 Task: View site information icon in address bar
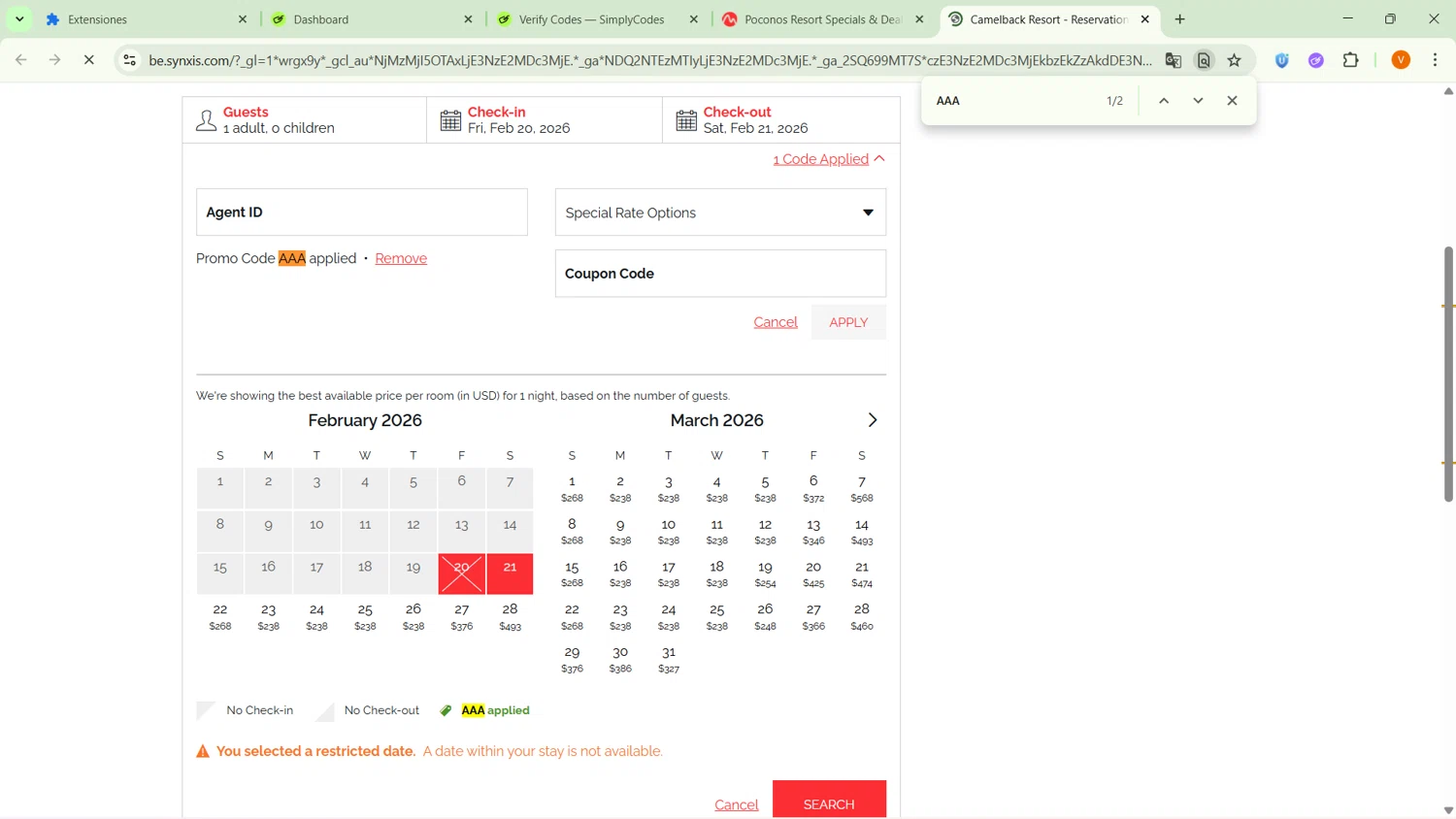[x=129, y=60]
